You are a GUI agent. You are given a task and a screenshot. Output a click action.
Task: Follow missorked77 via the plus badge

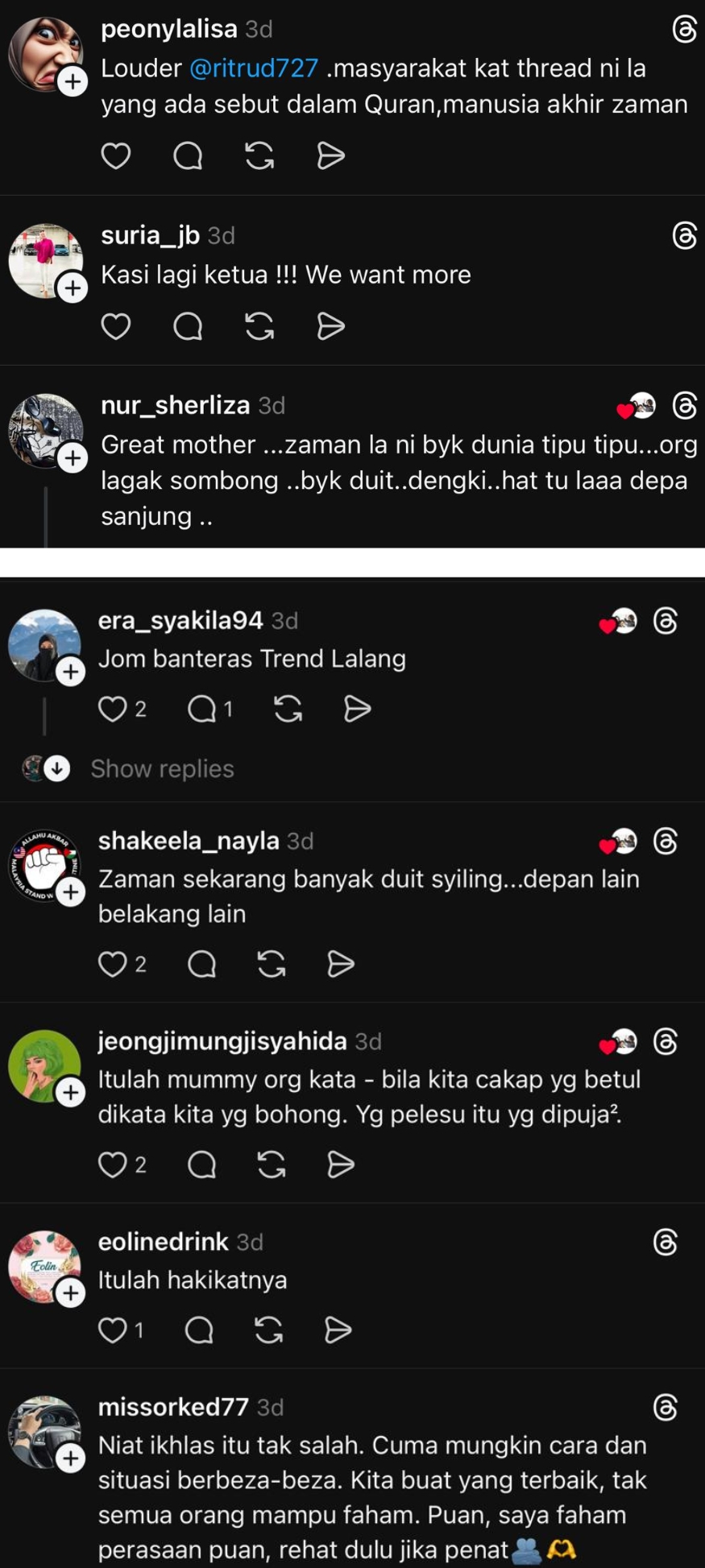point(71,1458)
